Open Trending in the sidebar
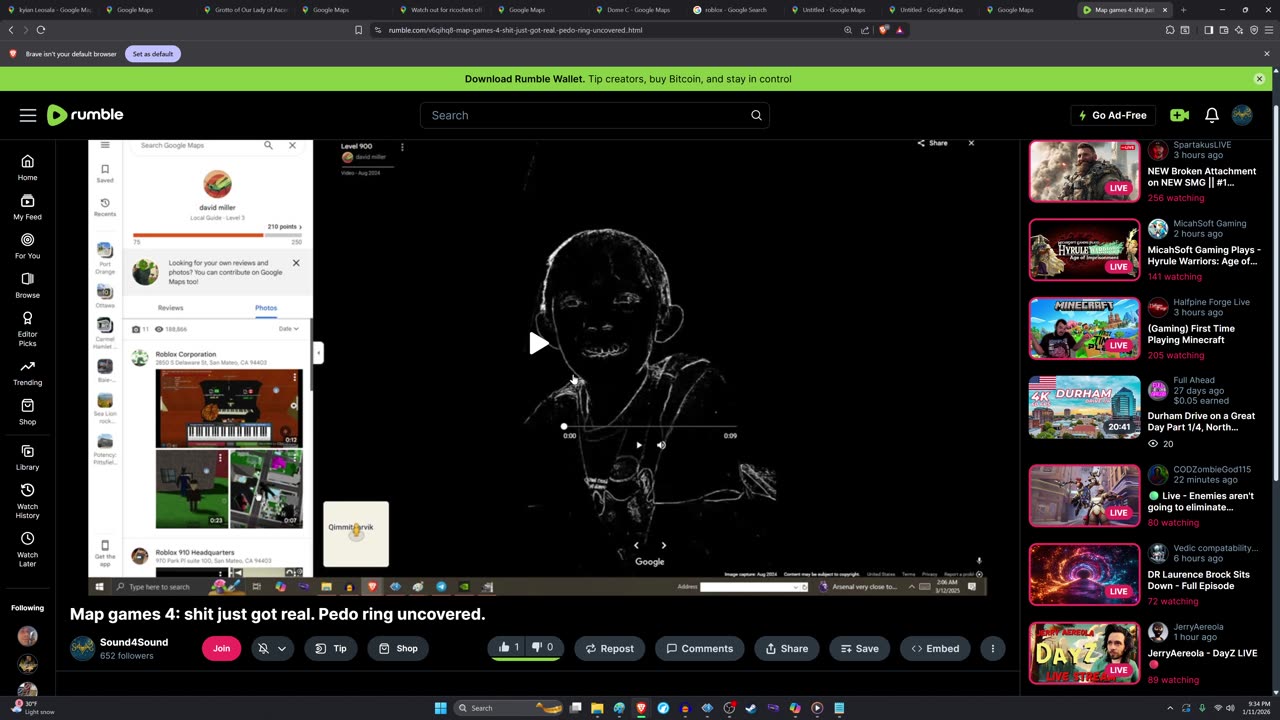The height and width of the screenshot is (720, 1280). [27, 373]
